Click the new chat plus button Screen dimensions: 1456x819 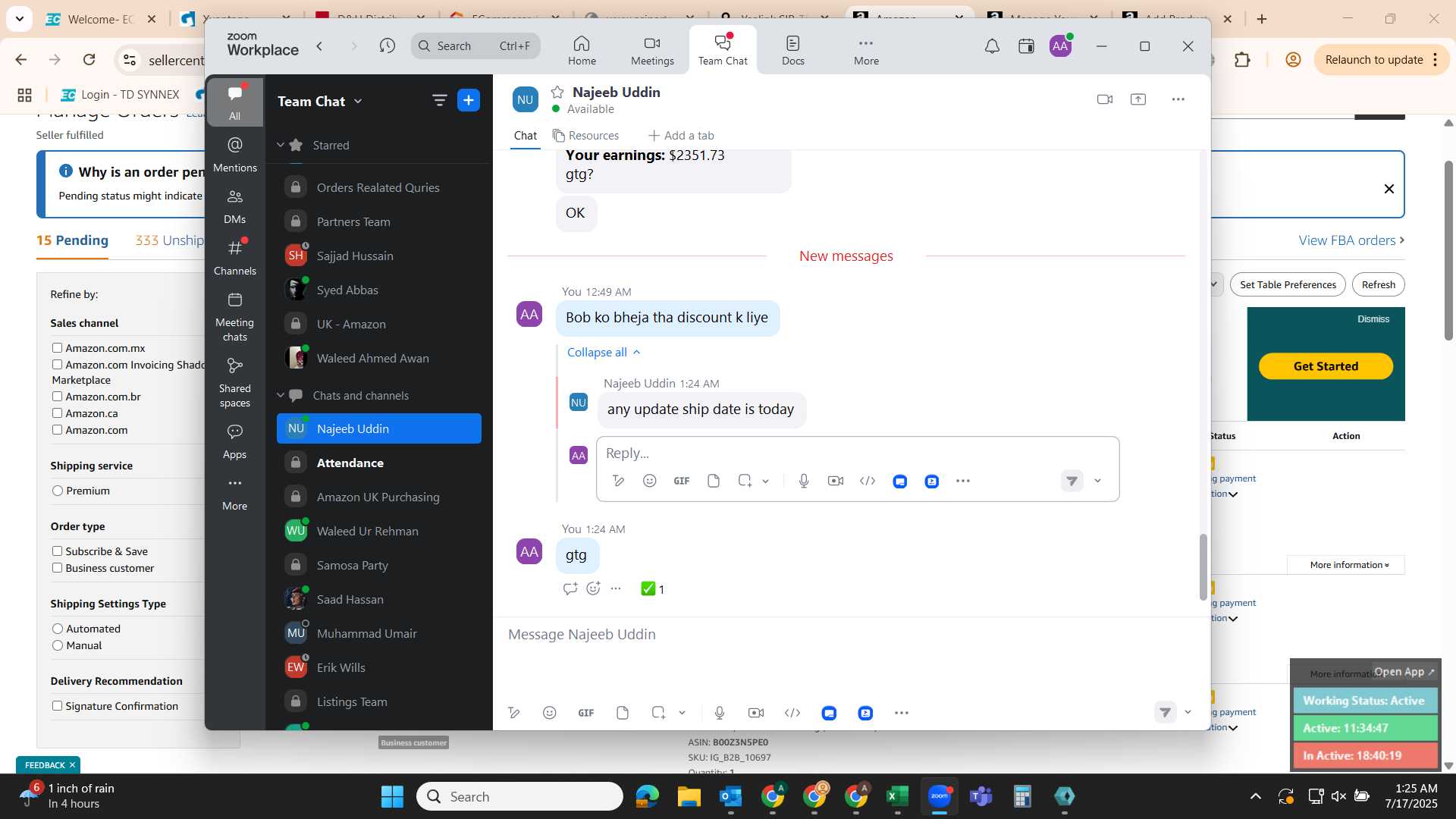[469, 100]
